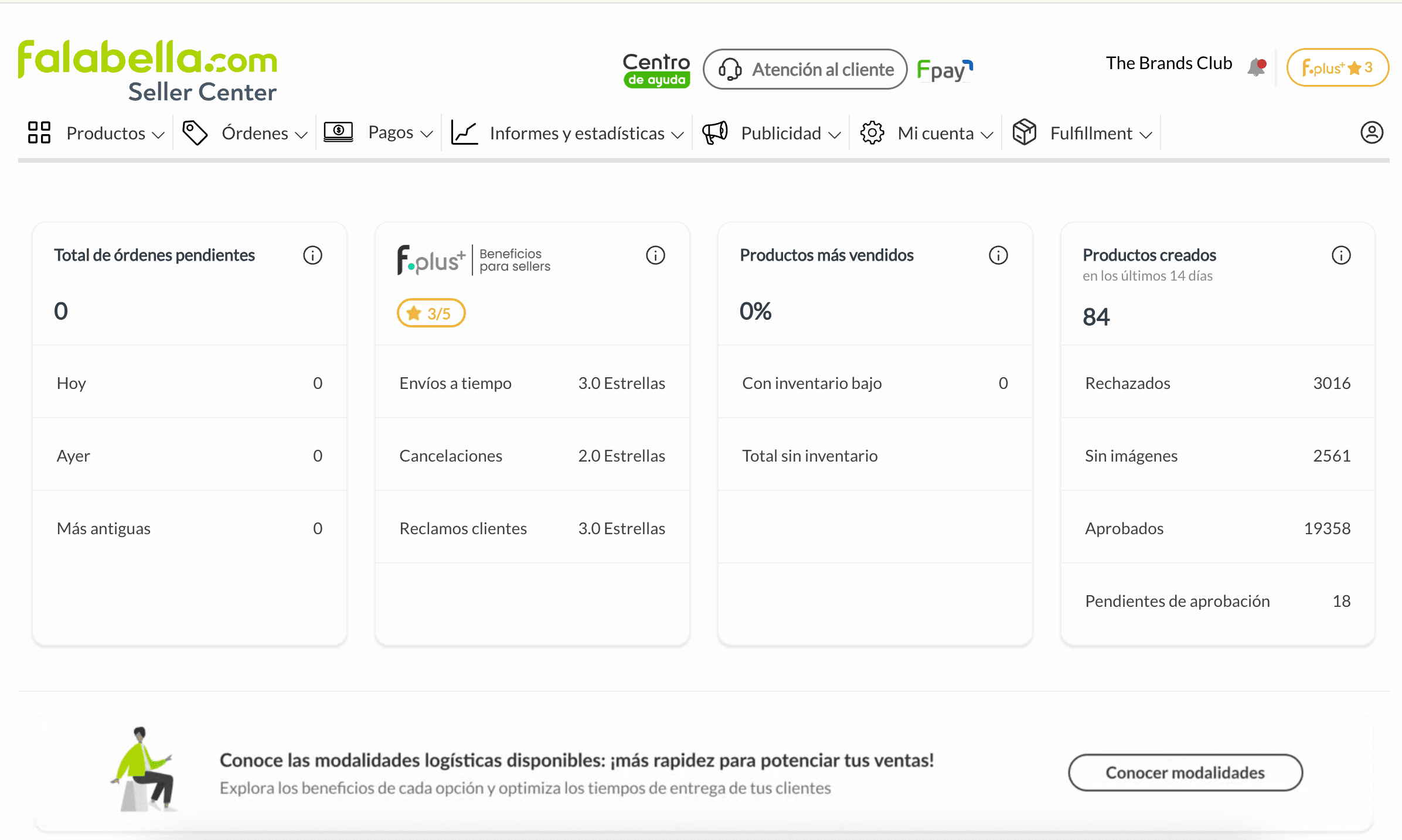Click the logistics modalities banner headline
1402x840 pixels.
point(577,760)
